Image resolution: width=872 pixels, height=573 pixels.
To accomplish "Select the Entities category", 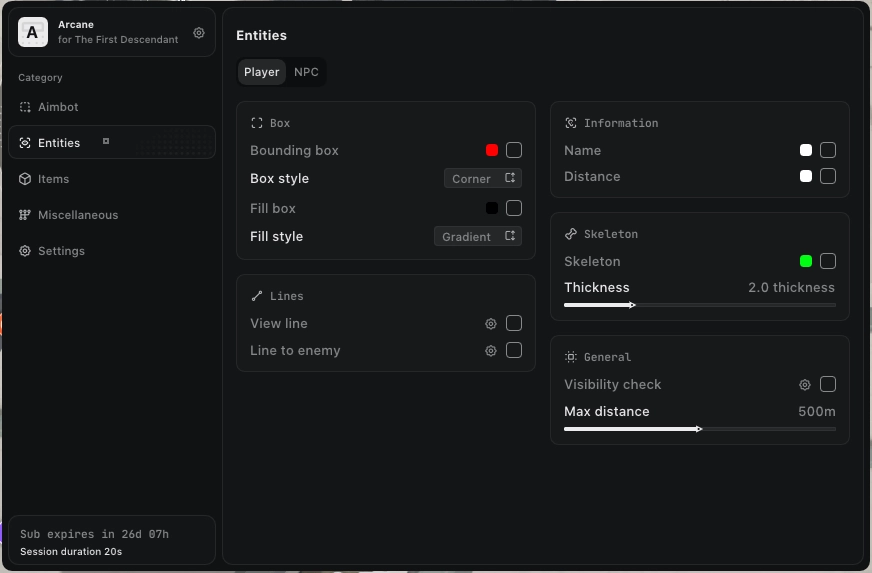I will tap(112, 142).
